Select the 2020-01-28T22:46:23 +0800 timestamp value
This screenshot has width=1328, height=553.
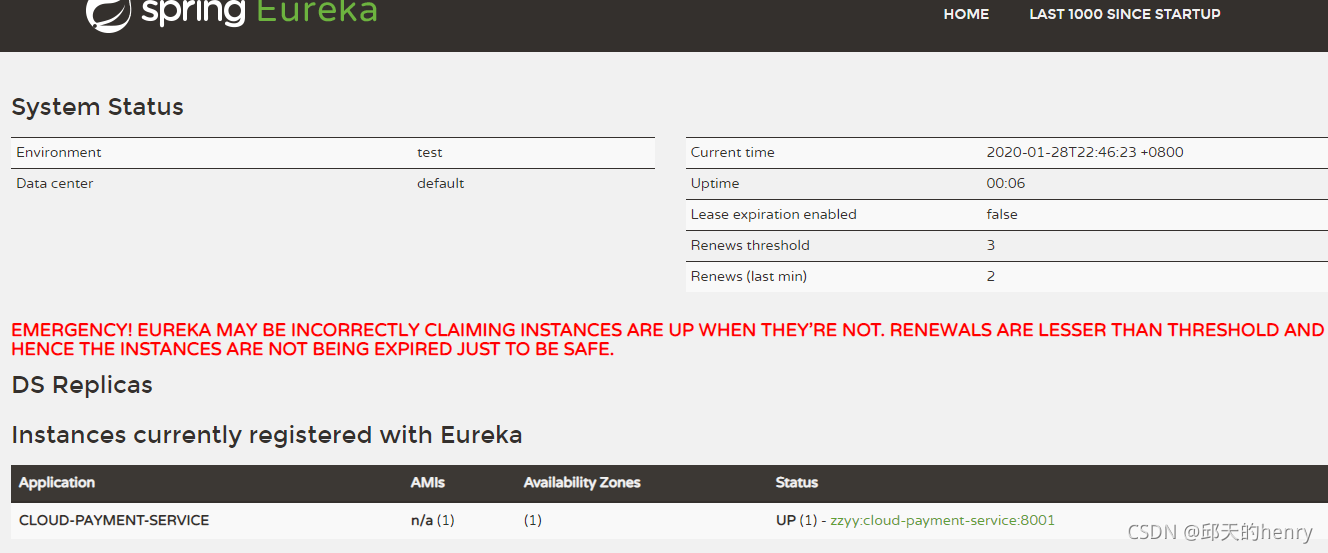(1085, 152)
